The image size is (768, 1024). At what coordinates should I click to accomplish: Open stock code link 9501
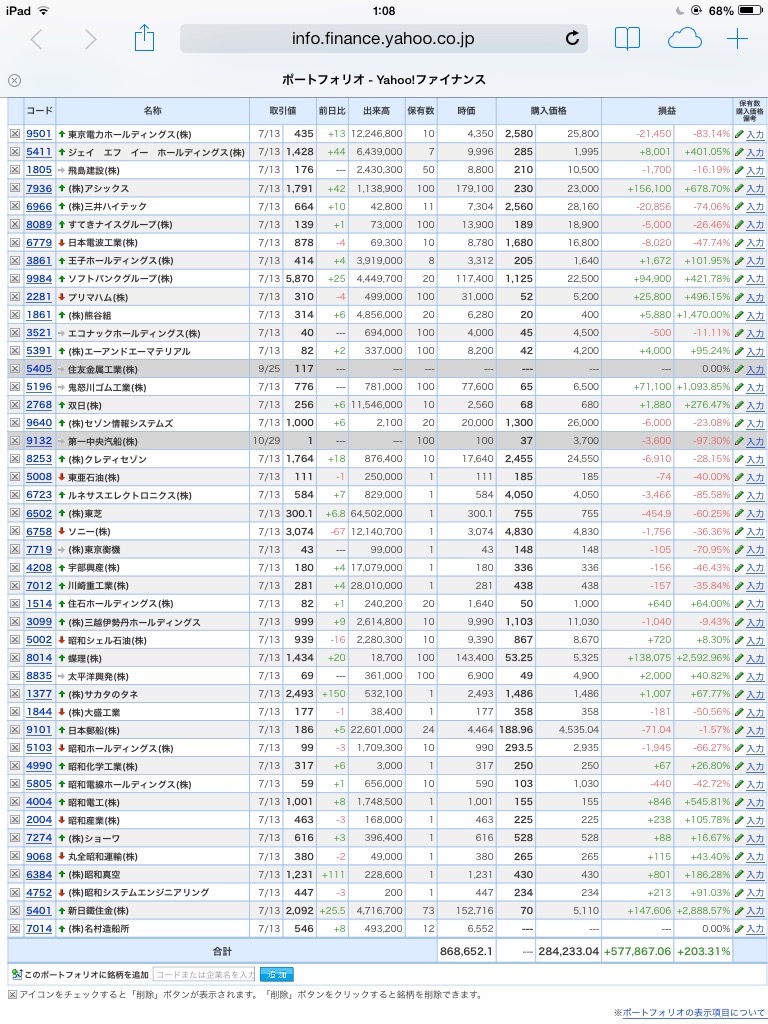[39, 134]
